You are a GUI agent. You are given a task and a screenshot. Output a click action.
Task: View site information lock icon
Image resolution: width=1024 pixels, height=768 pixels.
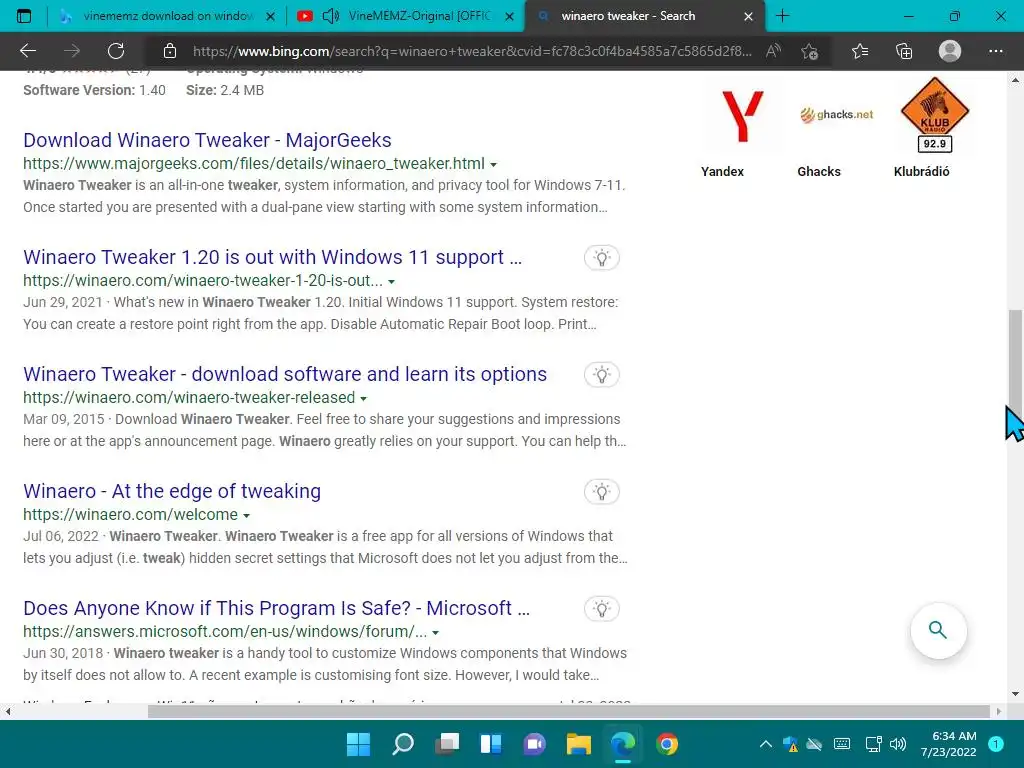(170, 51)
